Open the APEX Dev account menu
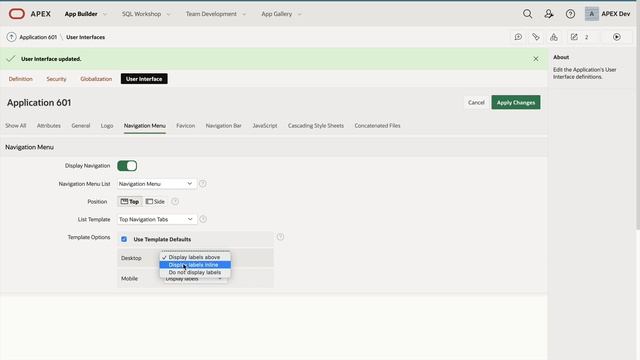640x360 pixels. pos(608,14)
